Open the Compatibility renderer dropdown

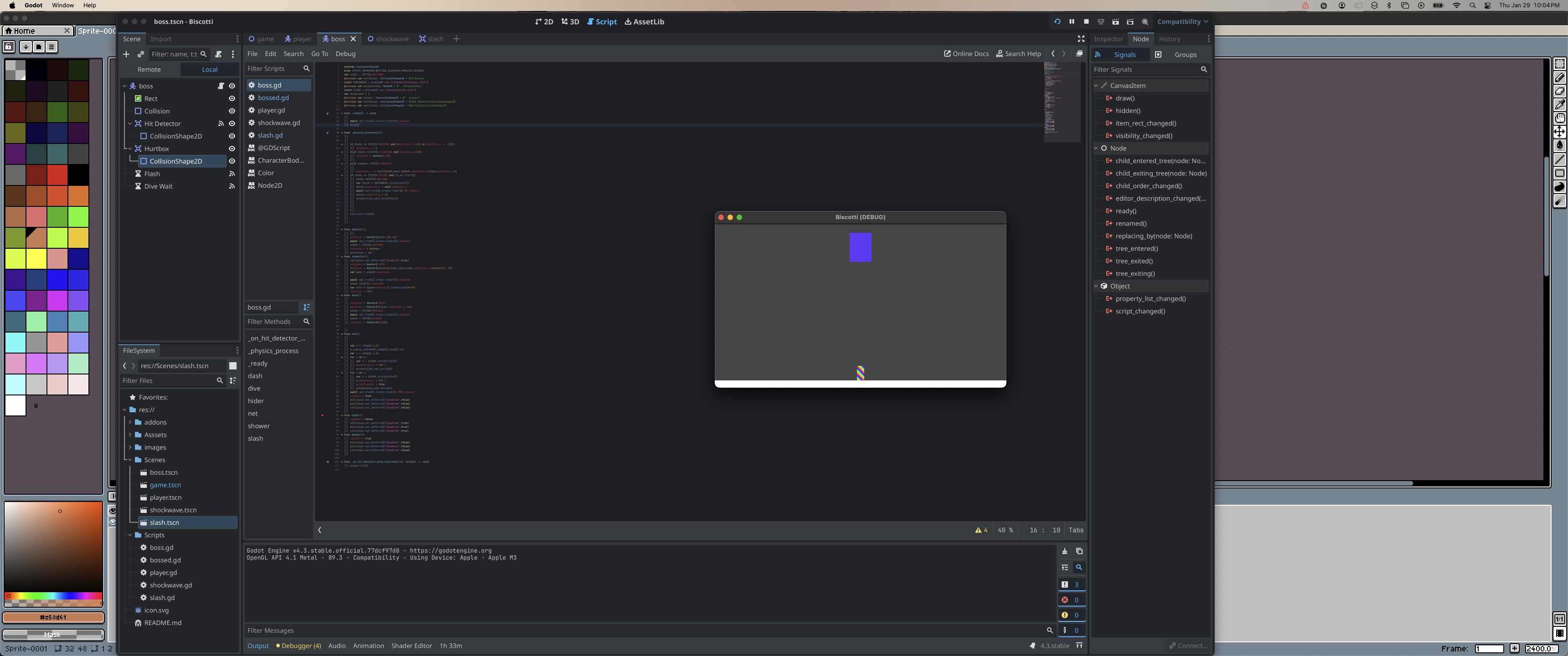pos(1182,22)
